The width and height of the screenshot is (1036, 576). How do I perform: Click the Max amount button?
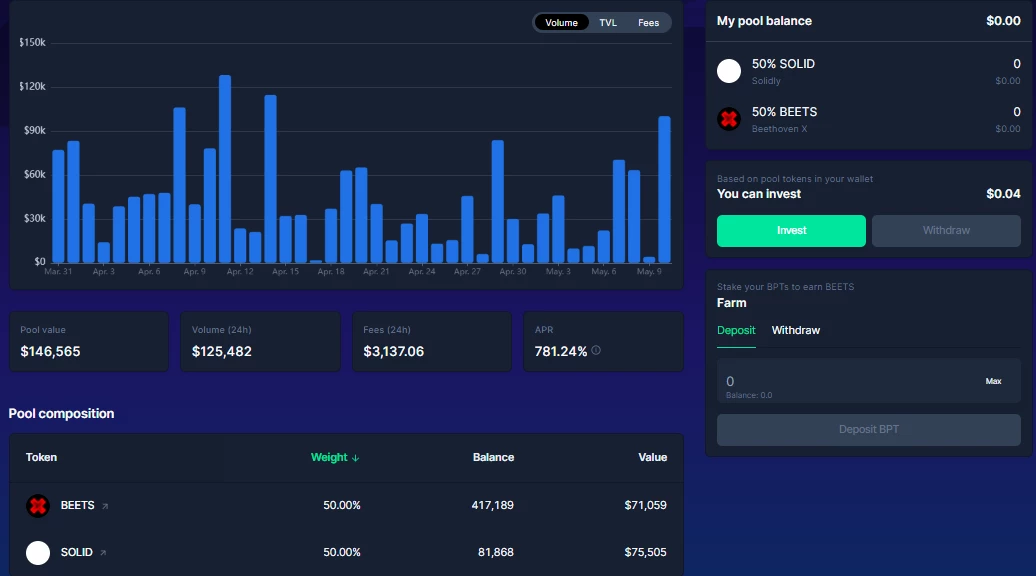pos(993,381)
